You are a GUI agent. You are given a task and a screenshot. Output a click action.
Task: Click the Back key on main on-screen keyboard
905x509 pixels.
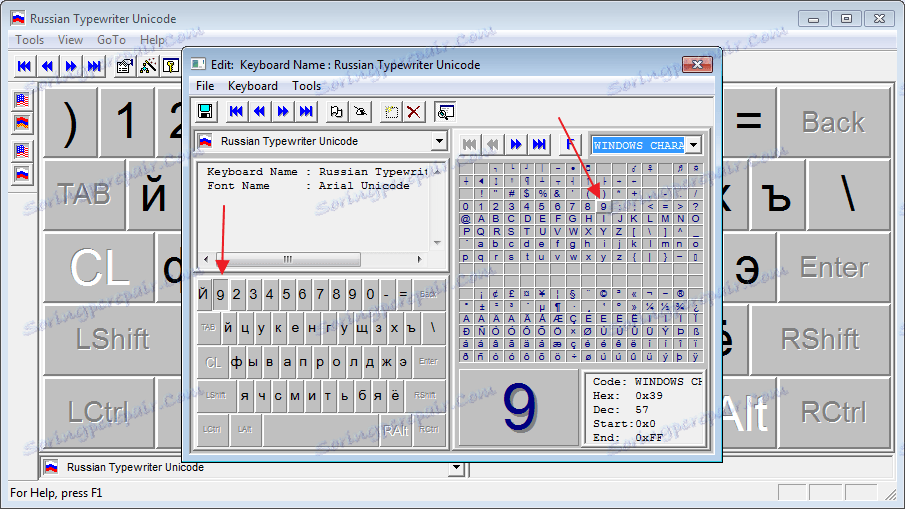click(x=833, y=122)
